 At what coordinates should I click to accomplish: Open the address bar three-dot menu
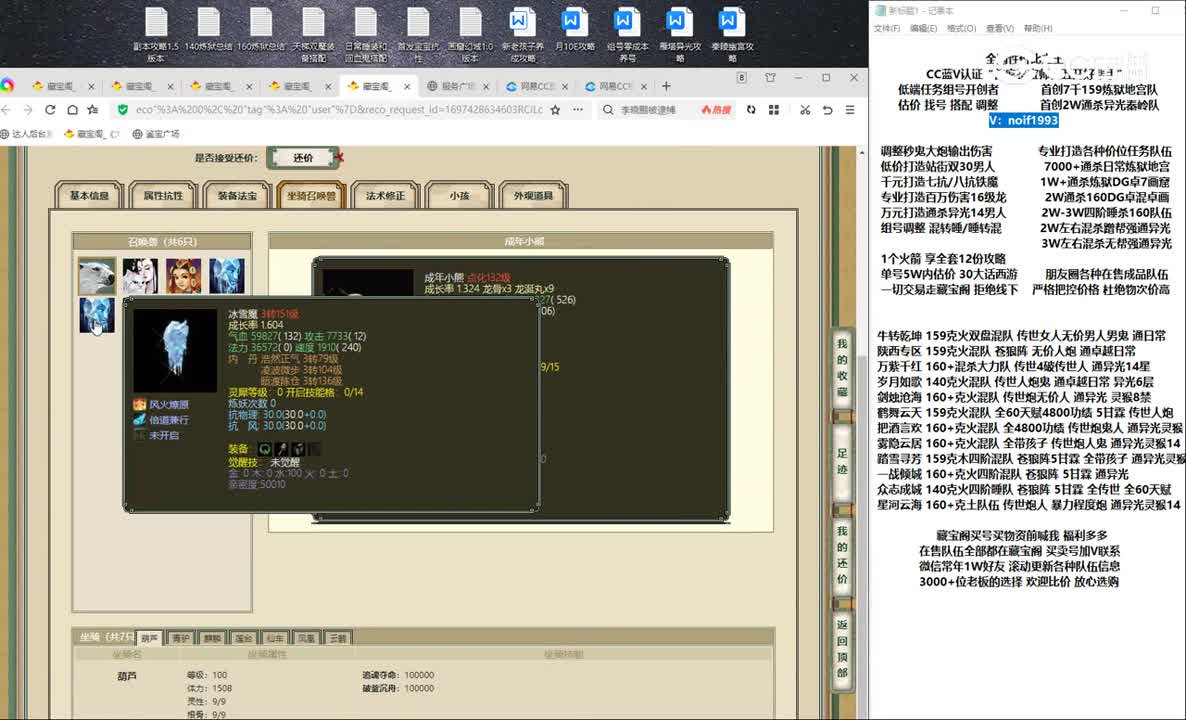(578, 110)
